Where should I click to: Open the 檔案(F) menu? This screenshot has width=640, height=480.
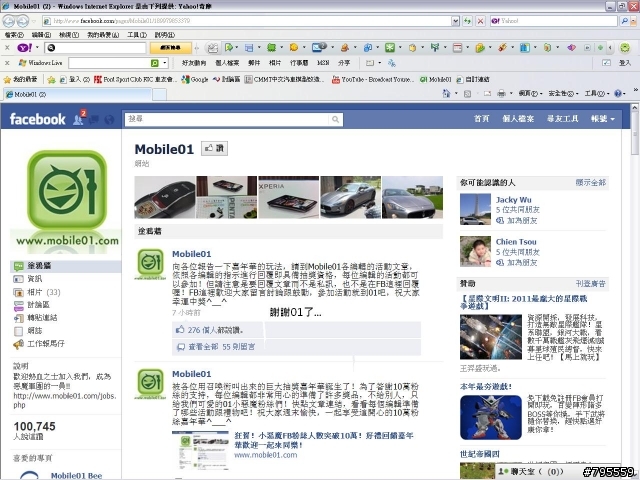point(14,35)
